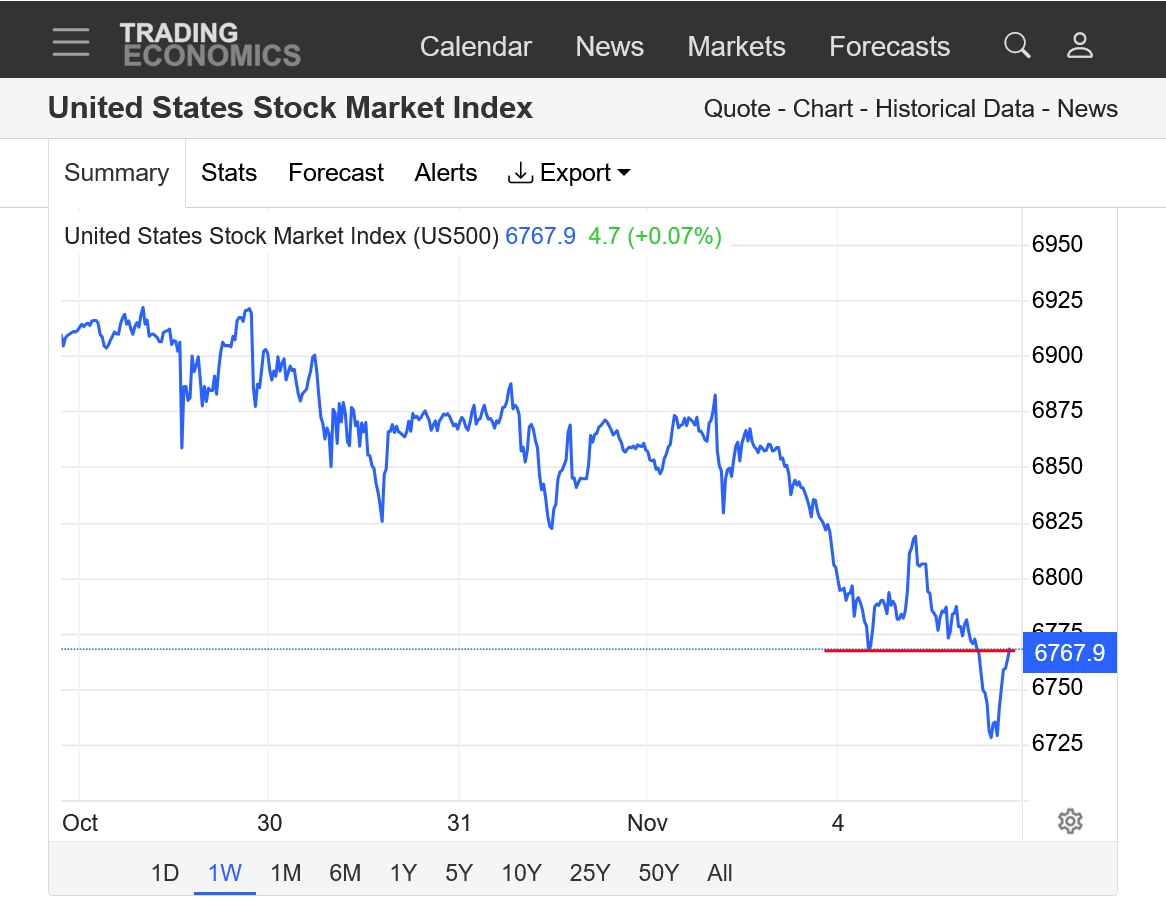Open the user account icon
This screenshot has width=1166, height=901.
(1080, 45)
